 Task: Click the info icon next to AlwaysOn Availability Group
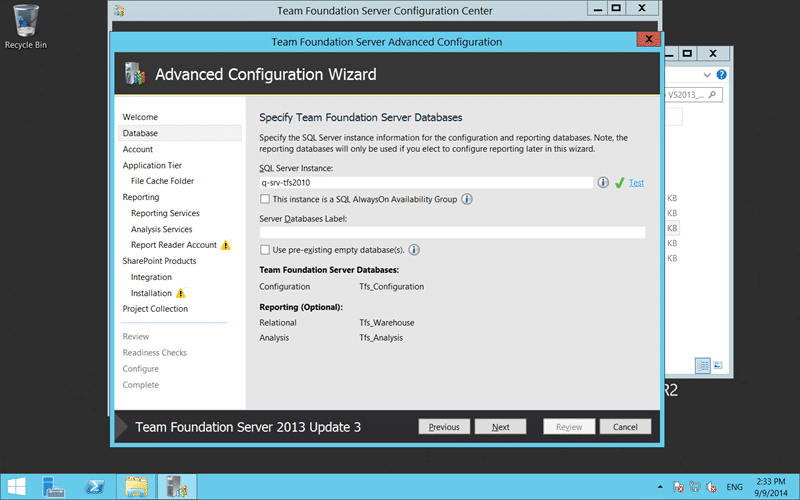click(467, 199)
